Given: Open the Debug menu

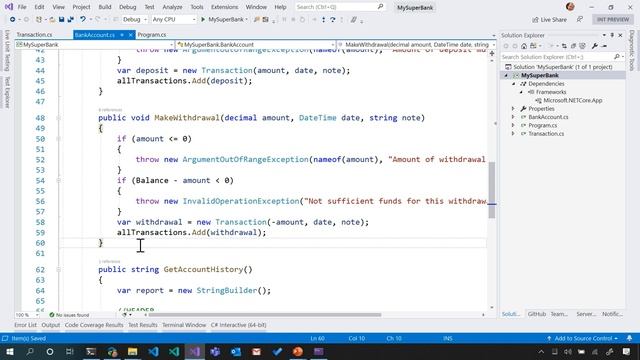Looking at the screenshot, I should coord(127,7).
